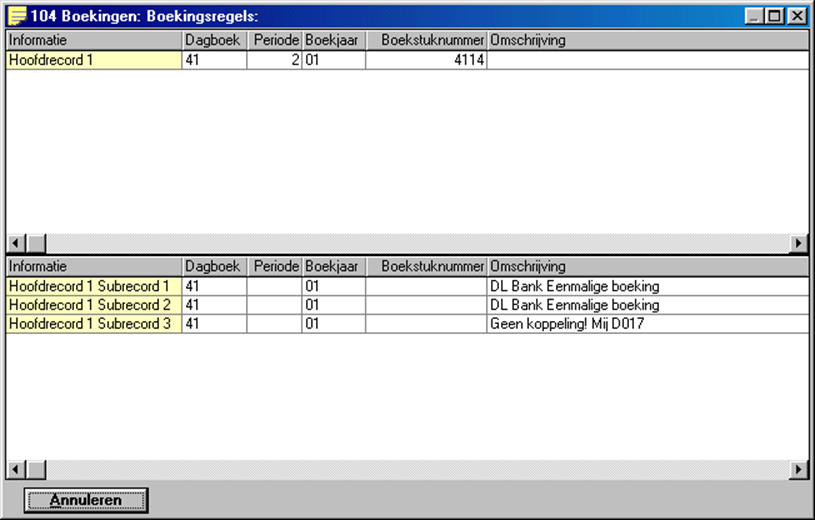Click Boekstuknummer cell containing 4114
Viewport: 815px width, 520px height.
[x=426, y=60]
